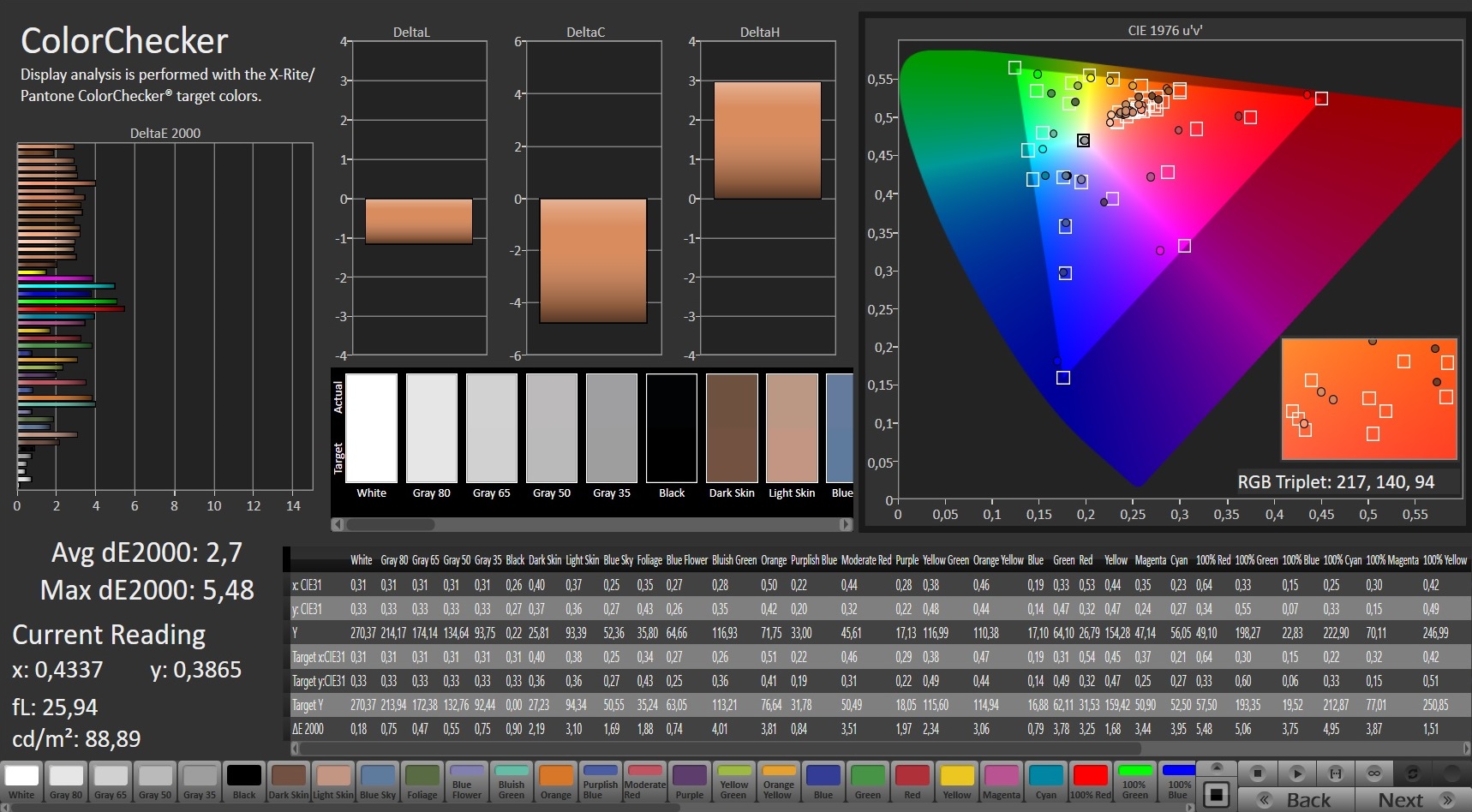
Task: Choose the Gray 50 patch button
Action: 155,781
